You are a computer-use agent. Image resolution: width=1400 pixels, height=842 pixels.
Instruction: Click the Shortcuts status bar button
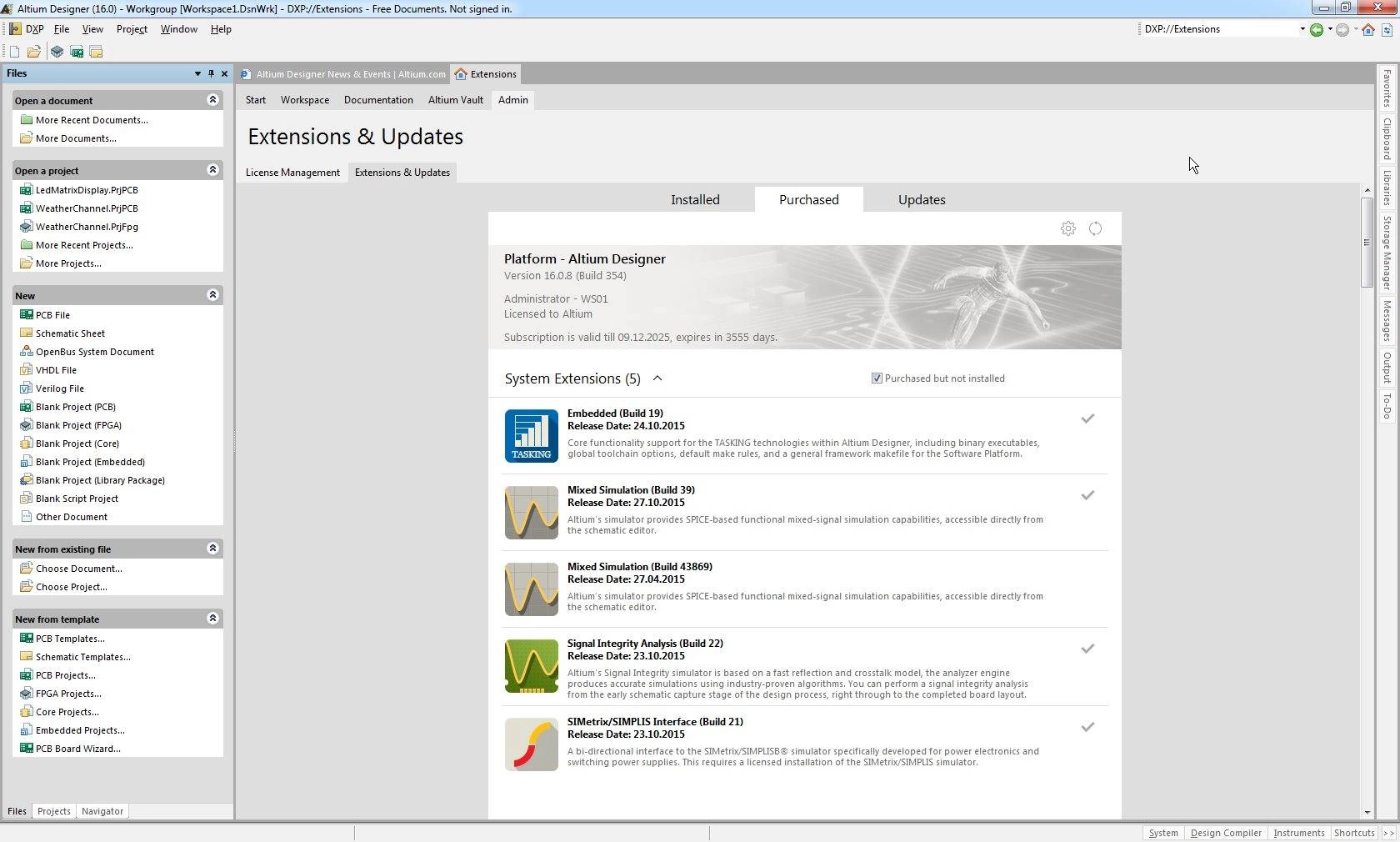pos(1354,833)
